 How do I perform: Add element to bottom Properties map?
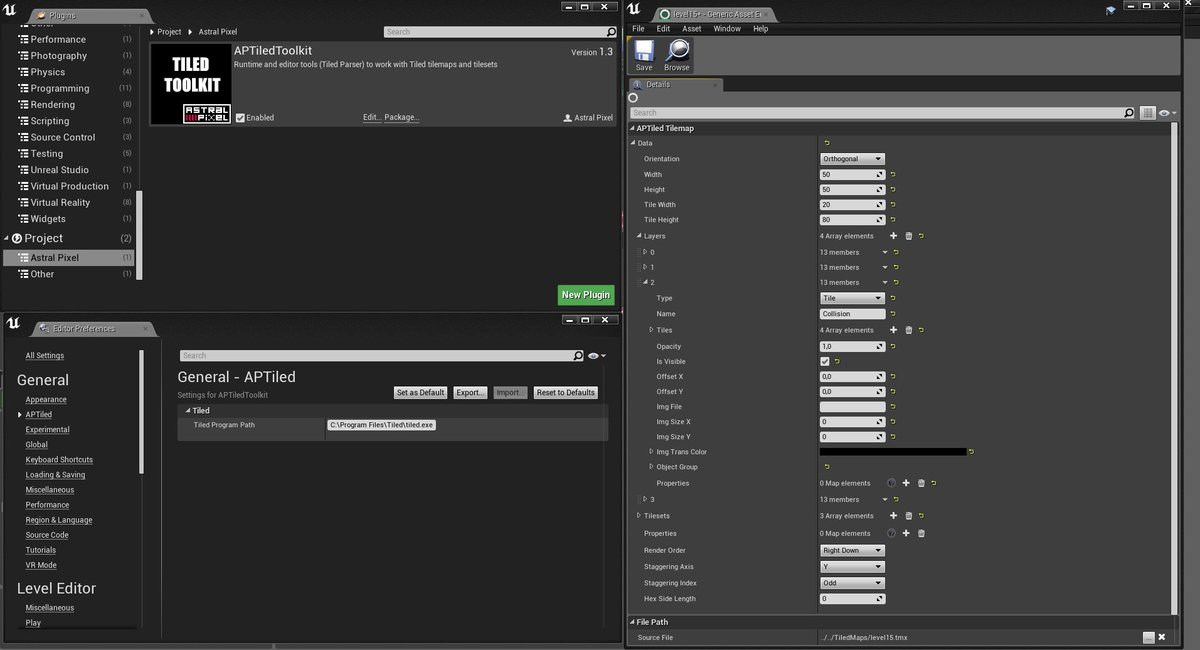[906, 533]
